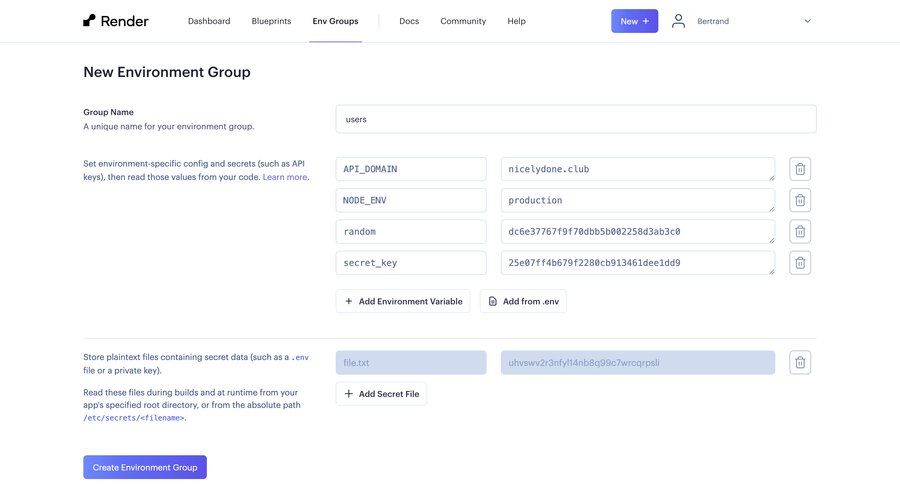Edit the nicelydone.club value field
This screenshot has height=484, width=900.
[638, 169]
